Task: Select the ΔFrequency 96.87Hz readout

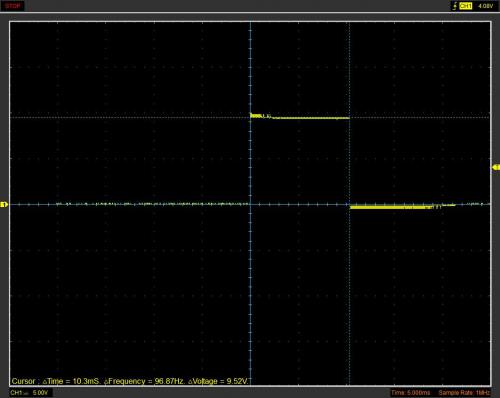Action: point(144,381)
